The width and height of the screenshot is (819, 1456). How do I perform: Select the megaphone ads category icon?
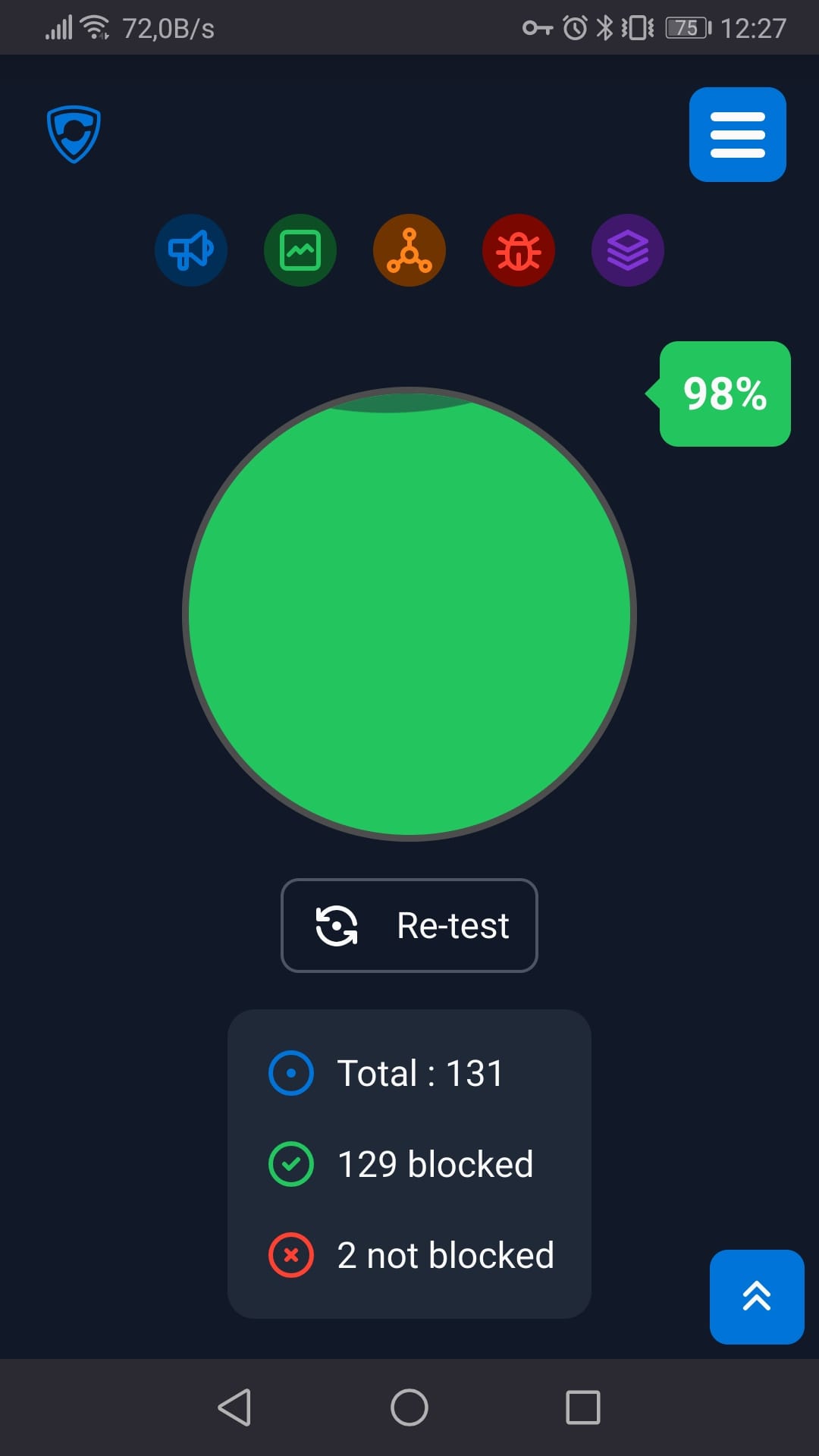pyautogui.click(x=191, y=250)
